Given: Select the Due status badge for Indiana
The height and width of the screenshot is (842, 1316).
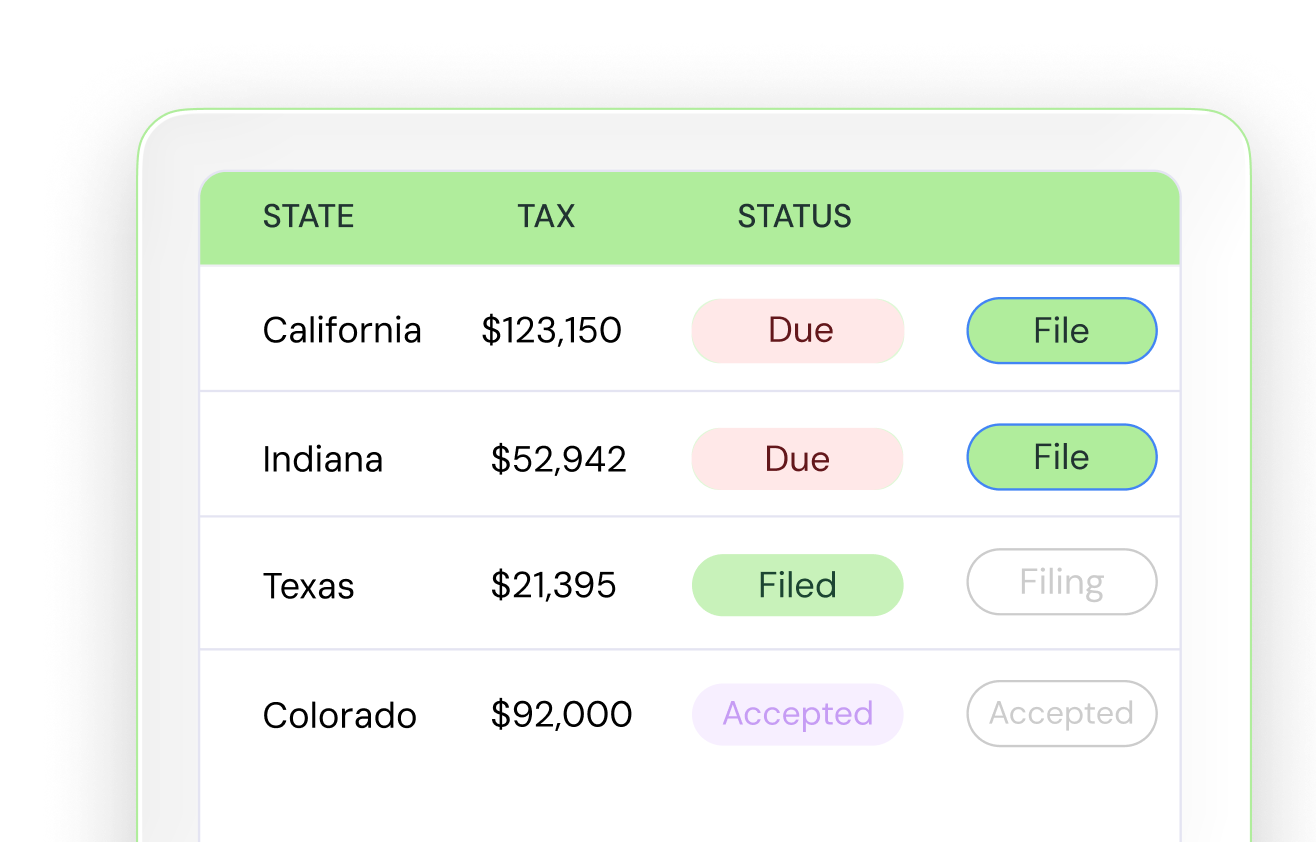Looking at the screenshot, I should tap(797, 459).
